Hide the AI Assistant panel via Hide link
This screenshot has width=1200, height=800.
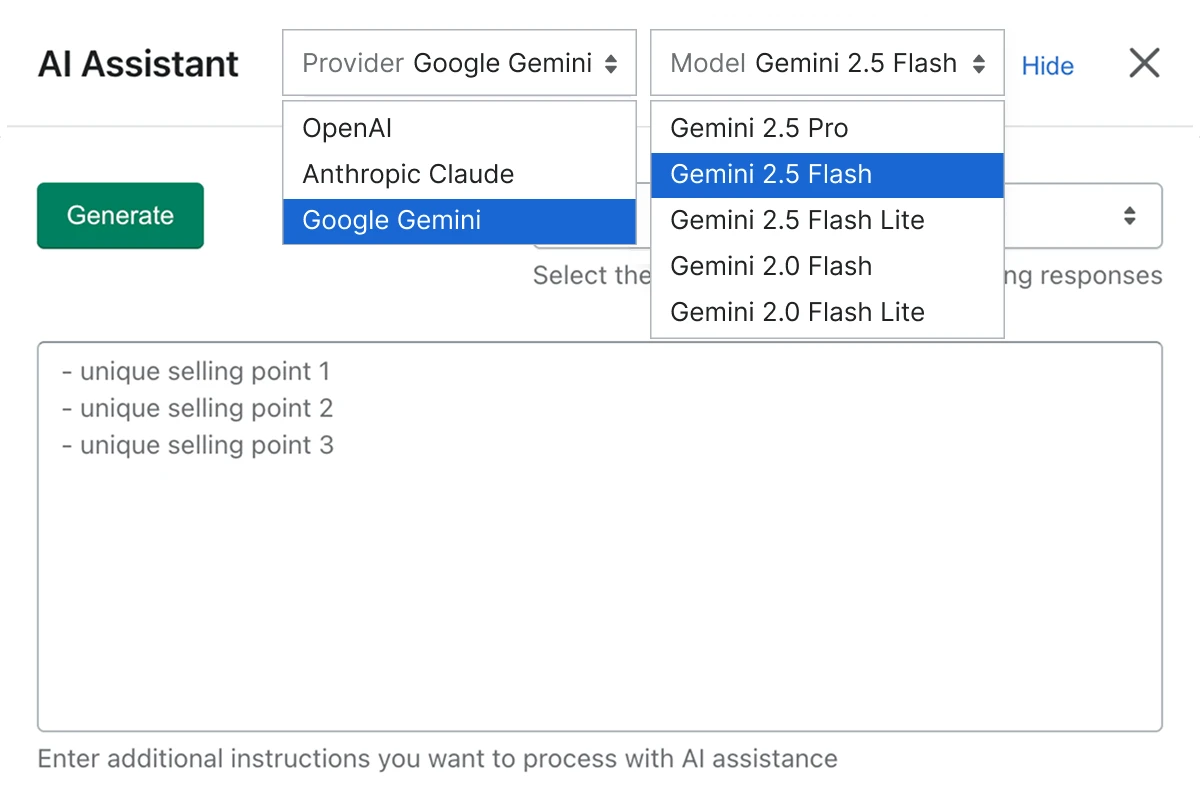tap(1047, 66)
